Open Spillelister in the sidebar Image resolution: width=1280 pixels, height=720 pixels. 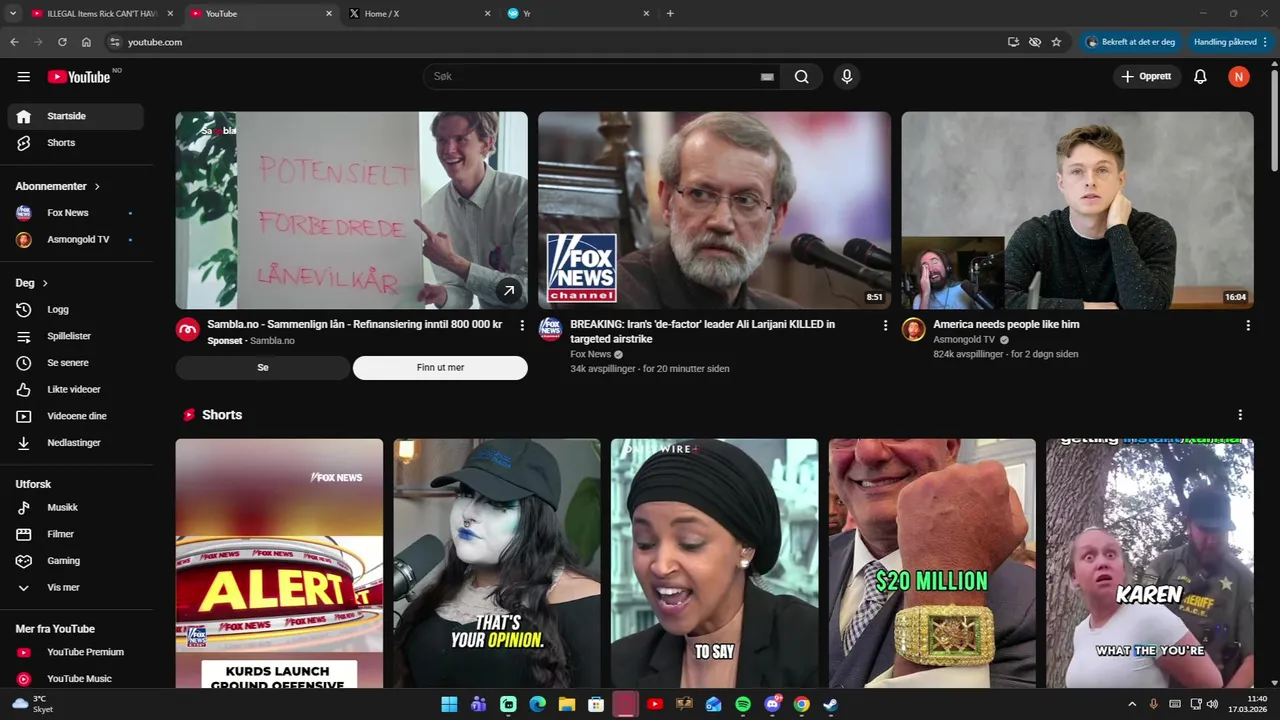[x=76, y=336]
